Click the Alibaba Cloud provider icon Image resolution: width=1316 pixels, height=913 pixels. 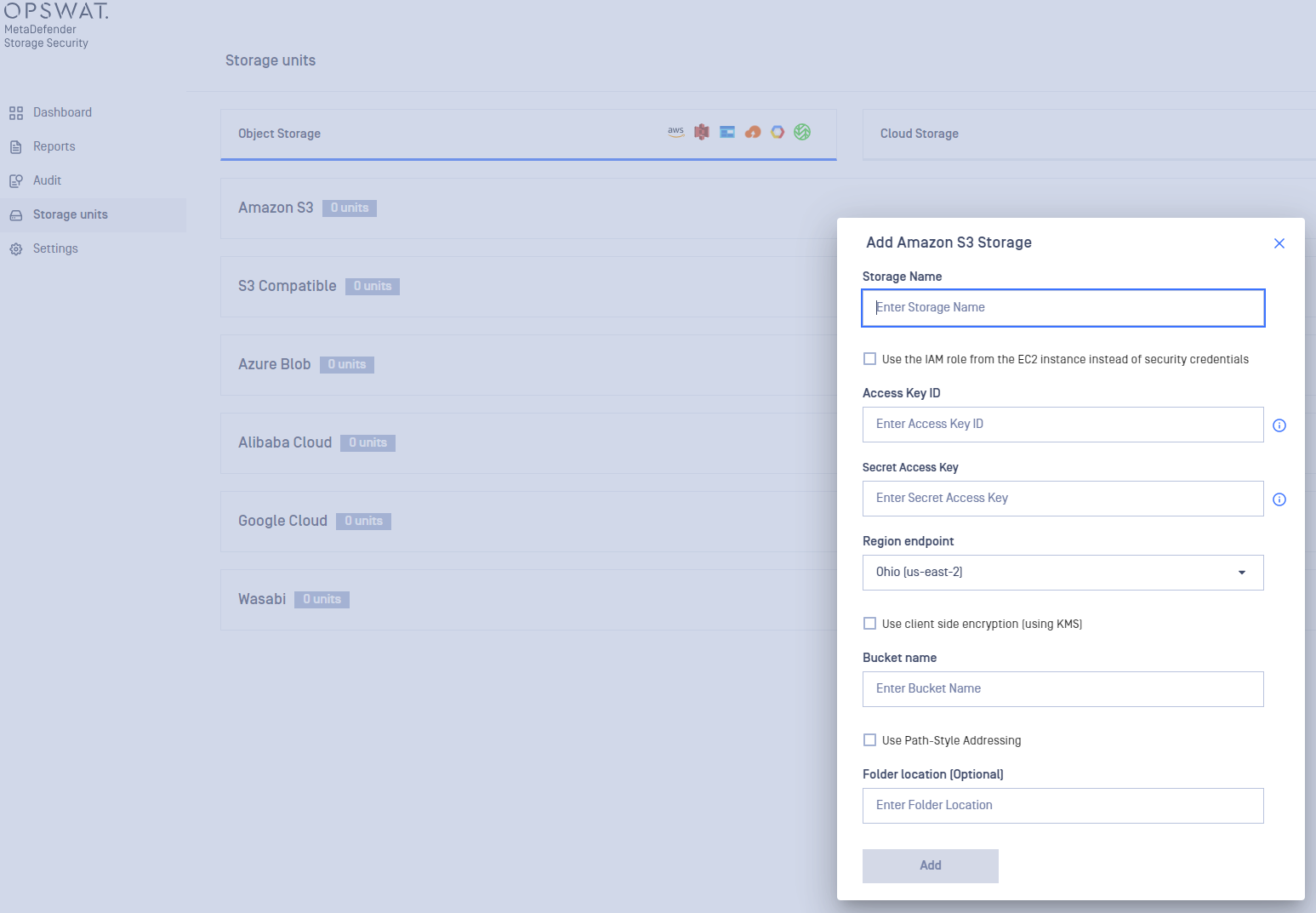click(x=753, y=132)
